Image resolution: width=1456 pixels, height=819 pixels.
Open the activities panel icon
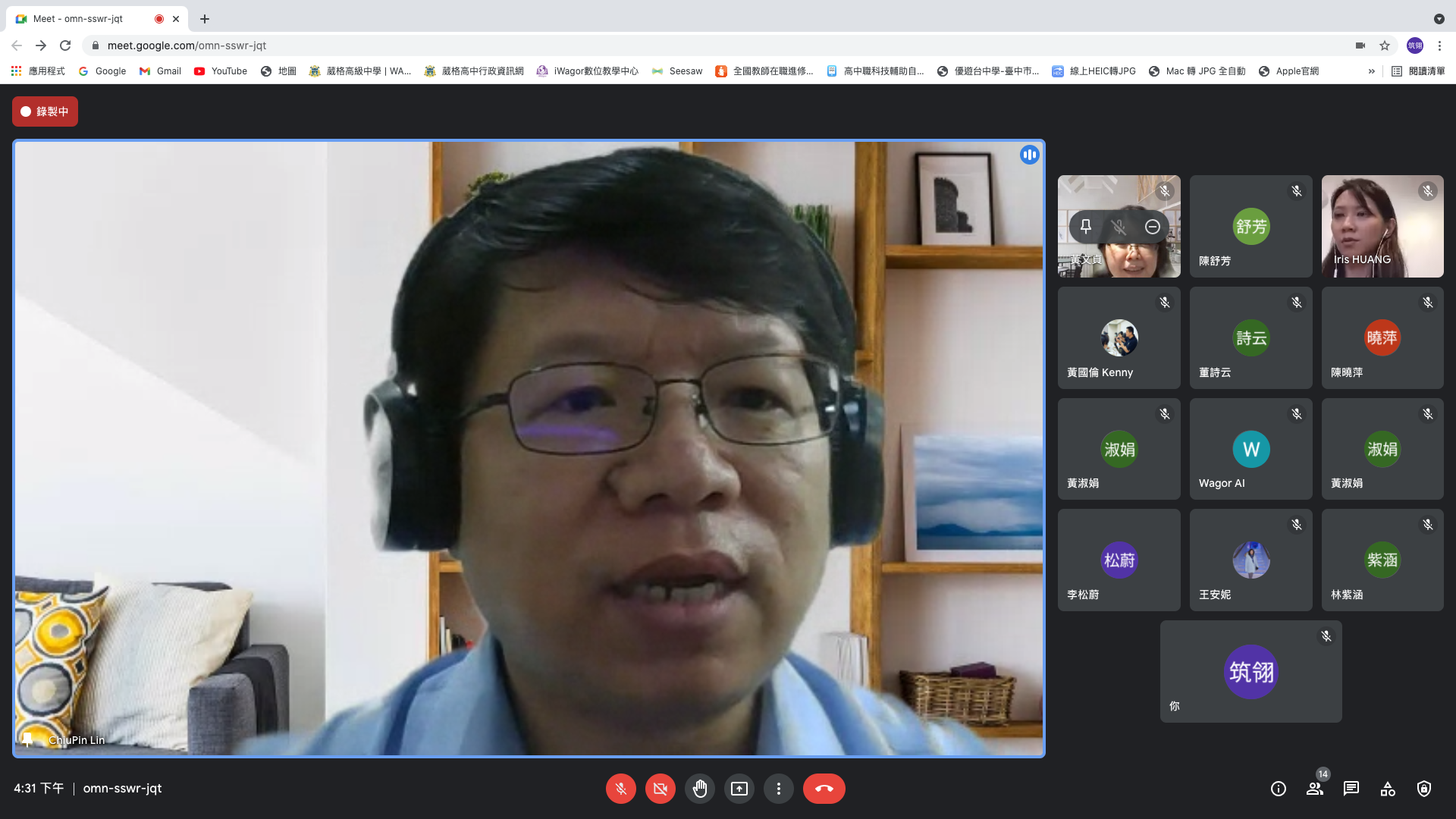[x=1388, y=789]
